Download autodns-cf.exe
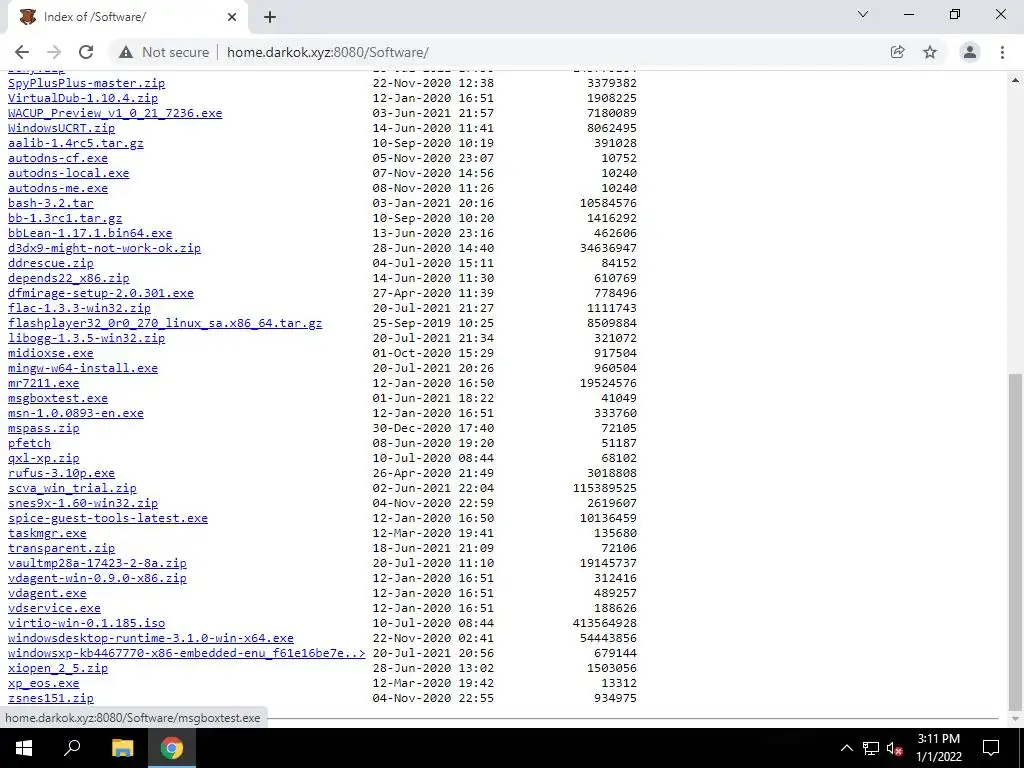This screenshot has width=1024, height=768. 57,158
